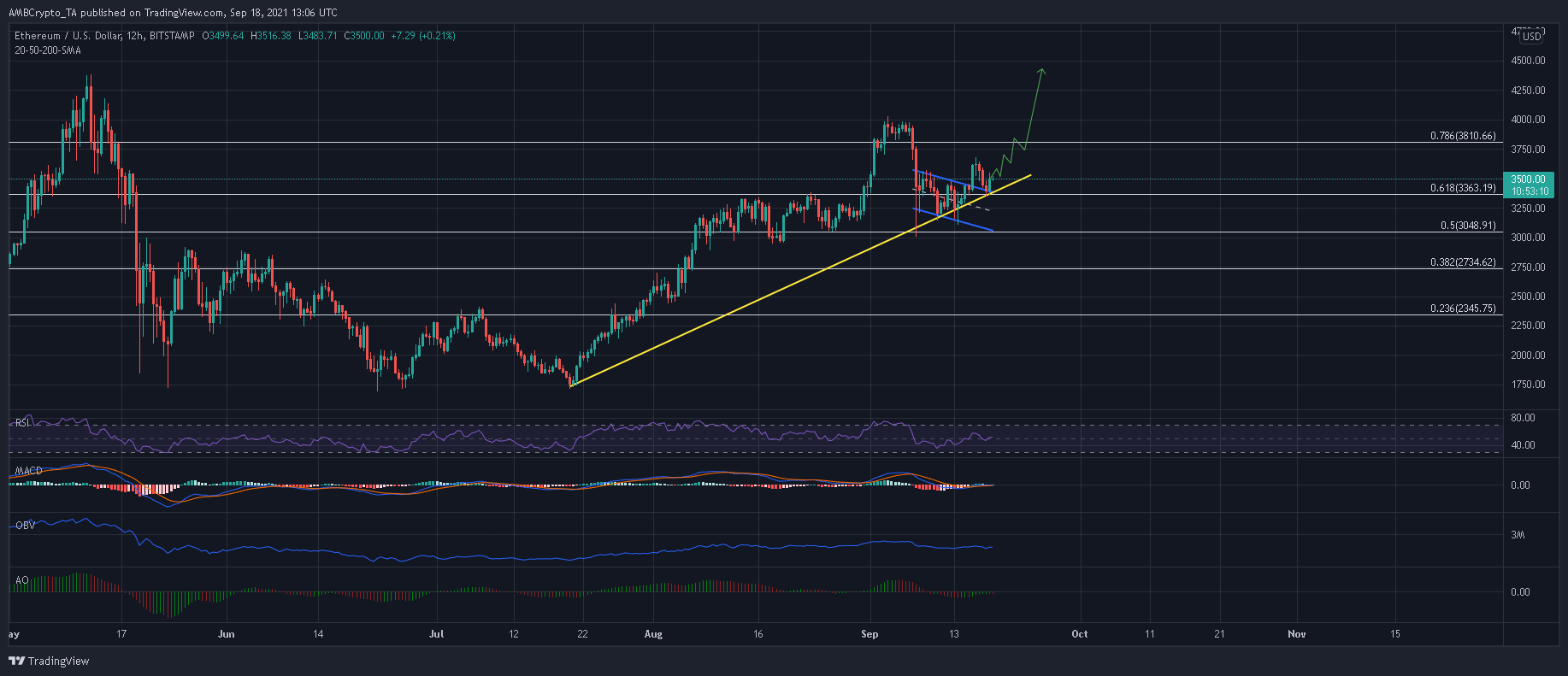Image resolution: width=1568 pixels, height=676 pixels.
Task: Click the green projected price arrow head
Action: (x=1041, y=72)
